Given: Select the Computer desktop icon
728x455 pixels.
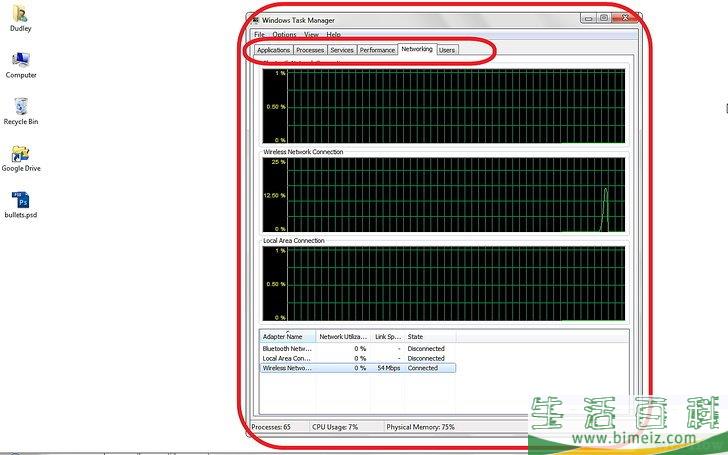Looking at the screenshot, I should point(21,65).
